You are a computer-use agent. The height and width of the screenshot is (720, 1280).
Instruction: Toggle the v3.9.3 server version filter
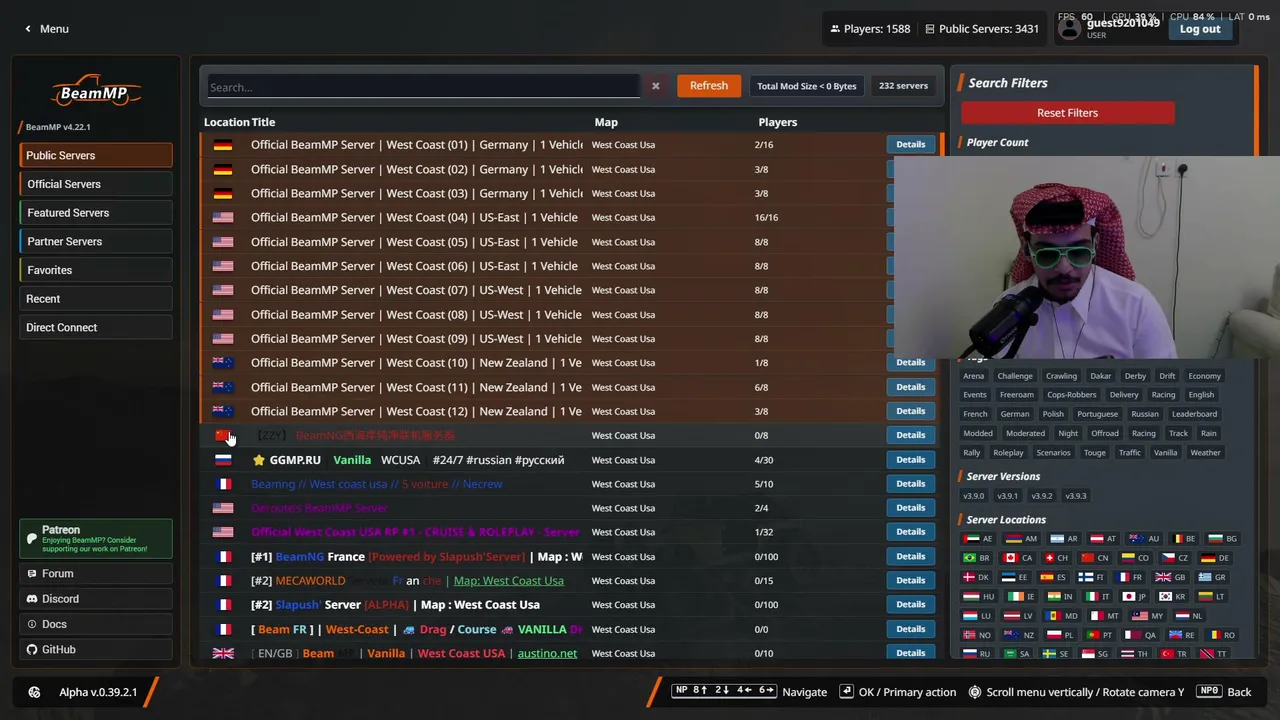coord(1076,496)
